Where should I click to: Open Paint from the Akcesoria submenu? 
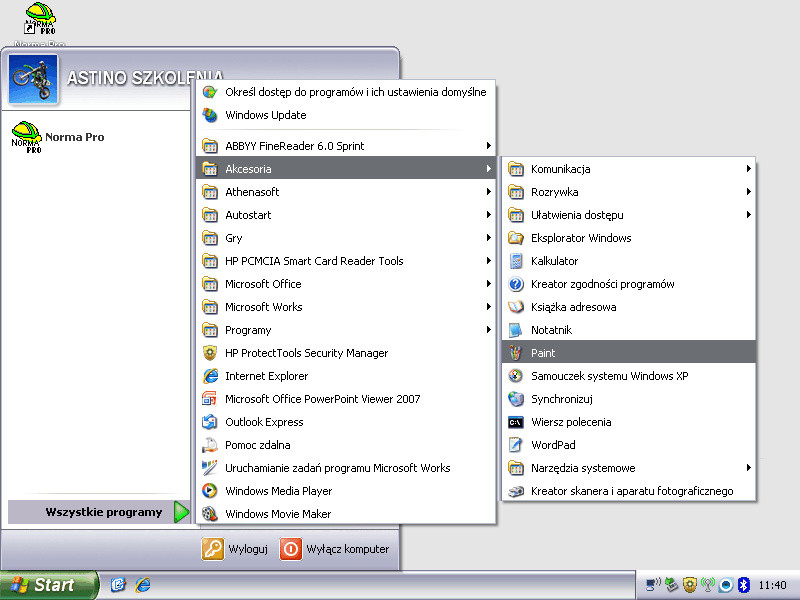coord(629,353)
